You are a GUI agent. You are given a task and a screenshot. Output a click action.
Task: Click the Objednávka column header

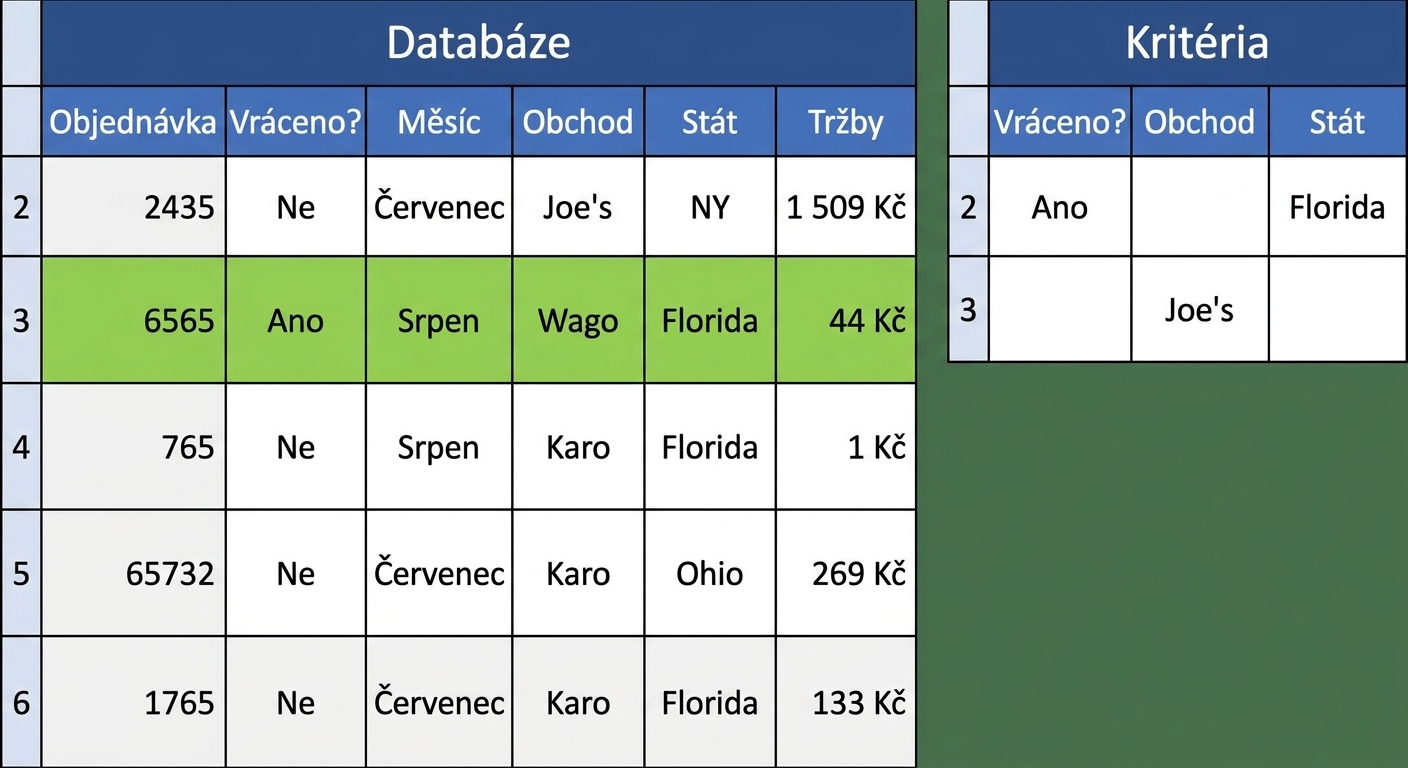133,122
